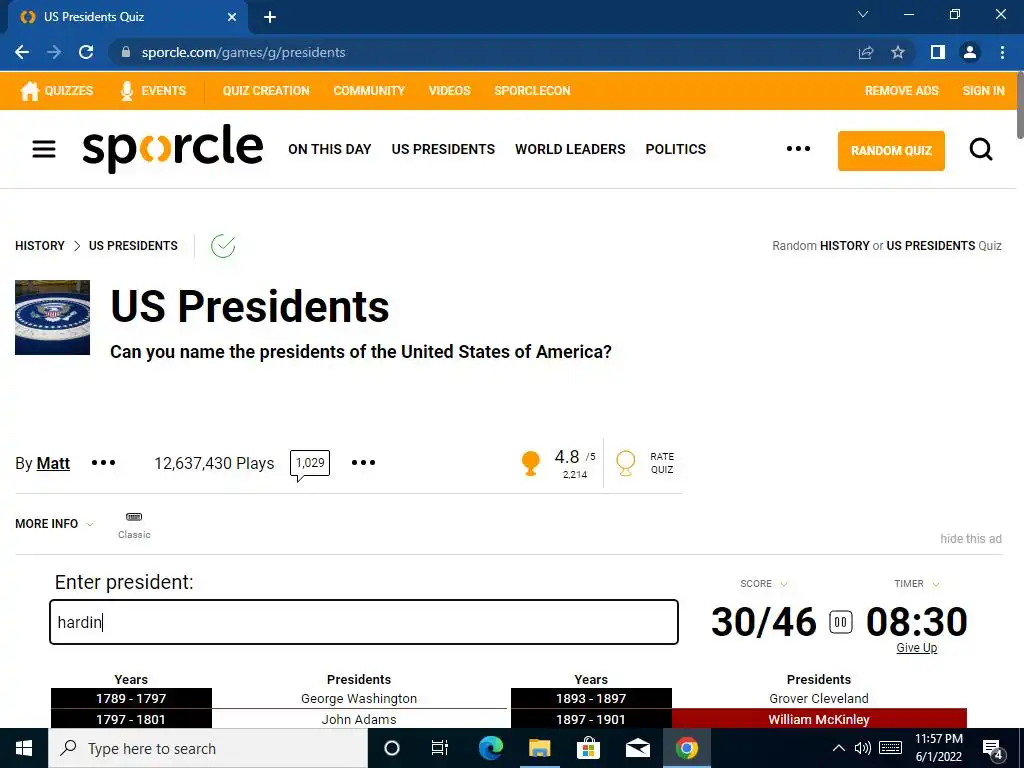Open Microsoft Store from the taskbar
Viewport: 1024px width, 768px height.
[x=588, y=748]
